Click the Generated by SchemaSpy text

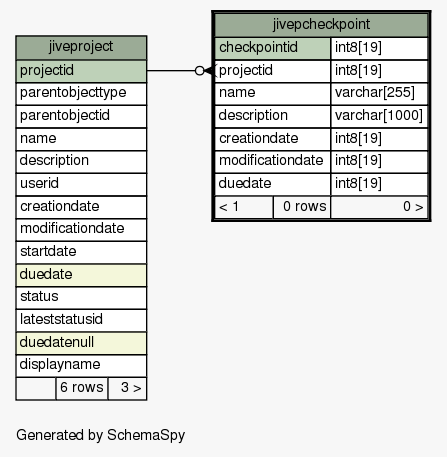(x=100, y=435)
